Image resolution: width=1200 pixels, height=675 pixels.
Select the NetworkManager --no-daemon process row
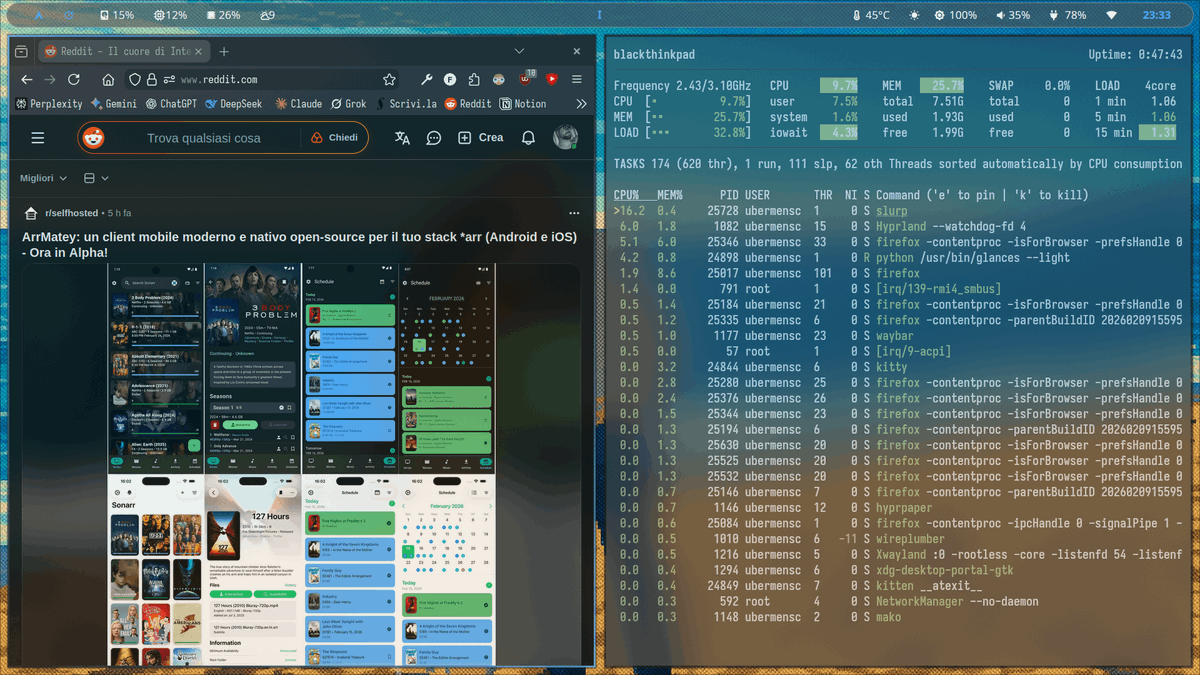coord(898,601)
